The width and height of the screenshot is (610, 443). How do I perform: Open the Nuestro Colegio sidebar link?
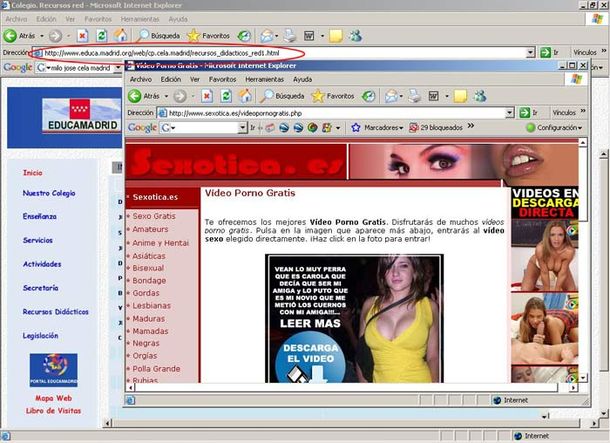point(49,193)
